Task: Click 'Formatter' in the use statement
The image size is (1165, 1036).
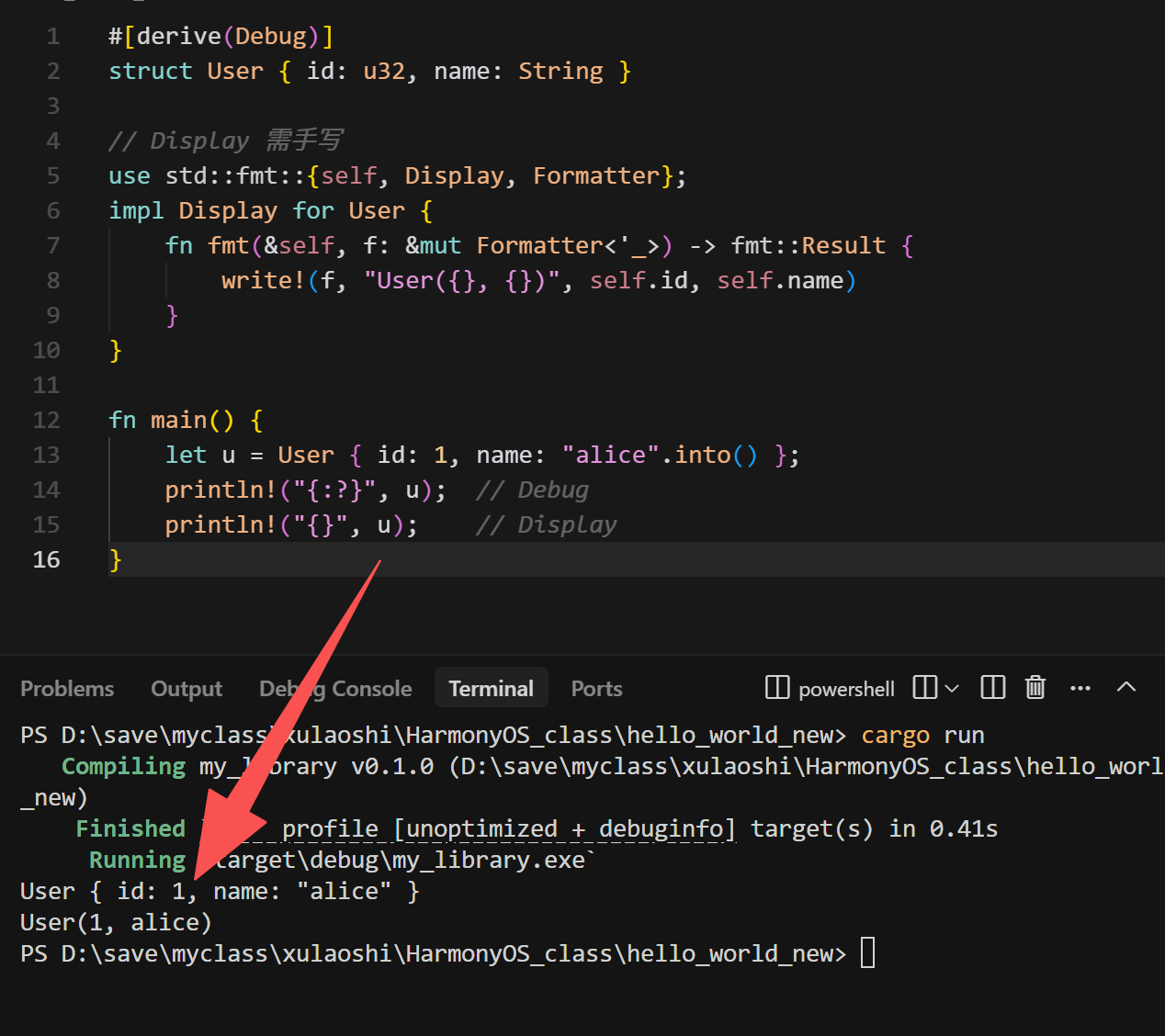Action: click(x=596, y=175)
